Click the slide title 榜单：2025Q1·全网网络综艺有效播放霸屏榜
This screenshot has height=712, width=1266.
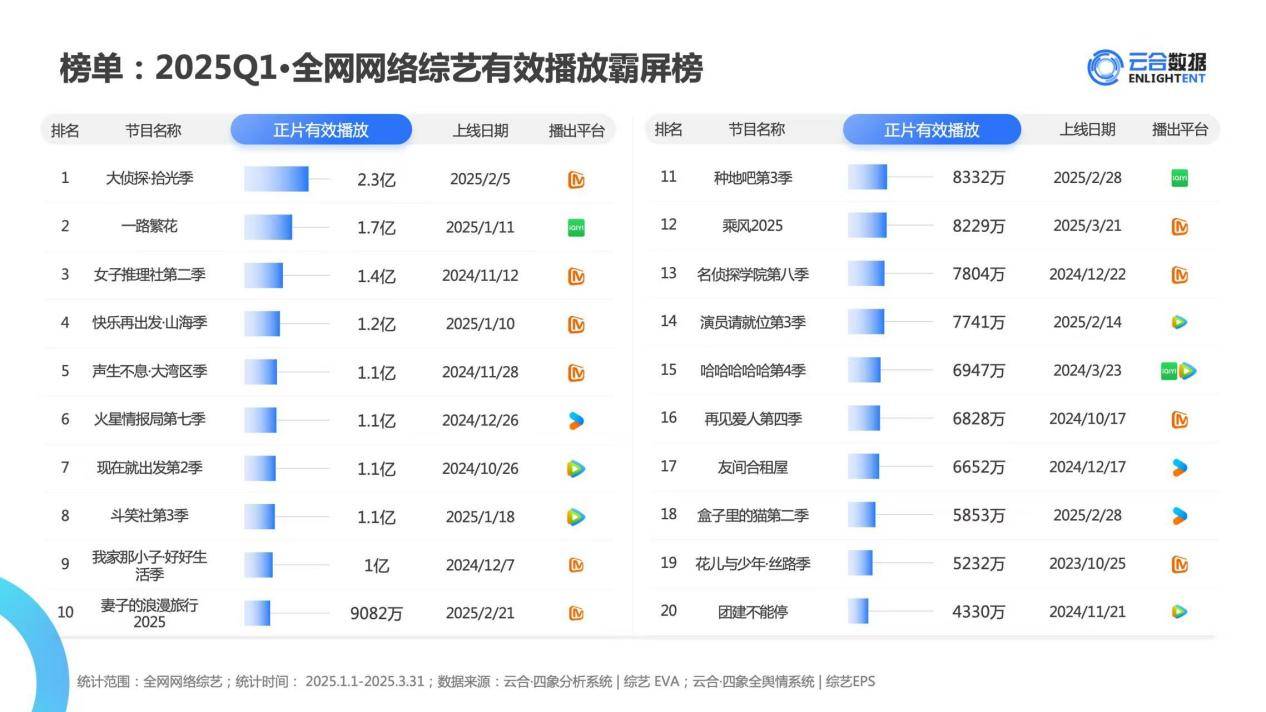tap(381, 68)
